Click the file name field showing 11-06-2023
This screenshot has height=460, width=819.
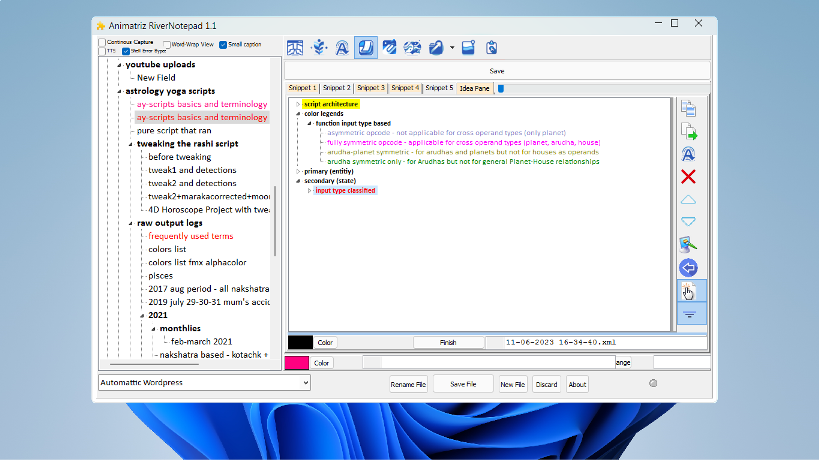(x=598, y=343)
